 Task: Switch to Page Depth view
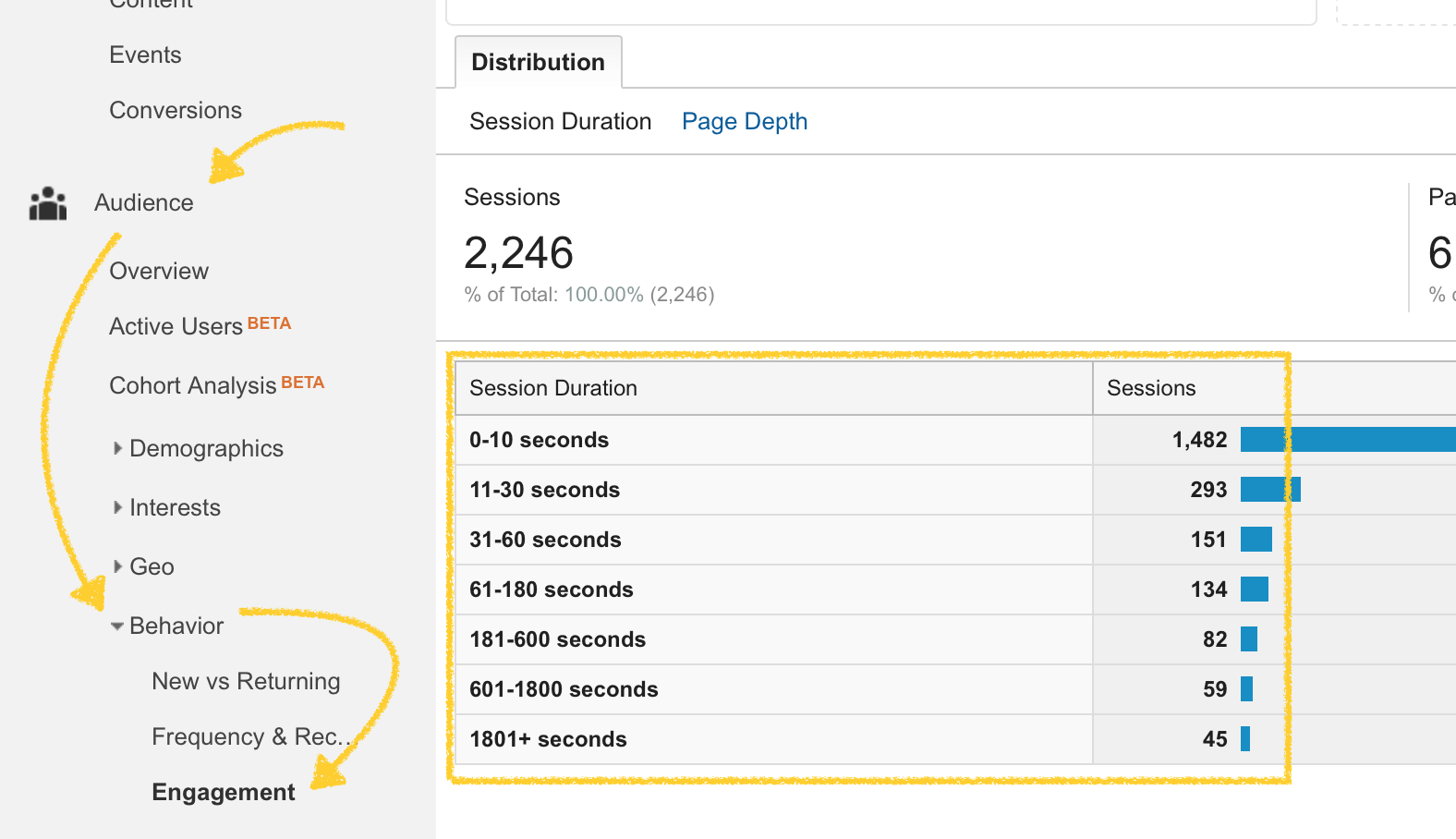(x=745, y=121)
